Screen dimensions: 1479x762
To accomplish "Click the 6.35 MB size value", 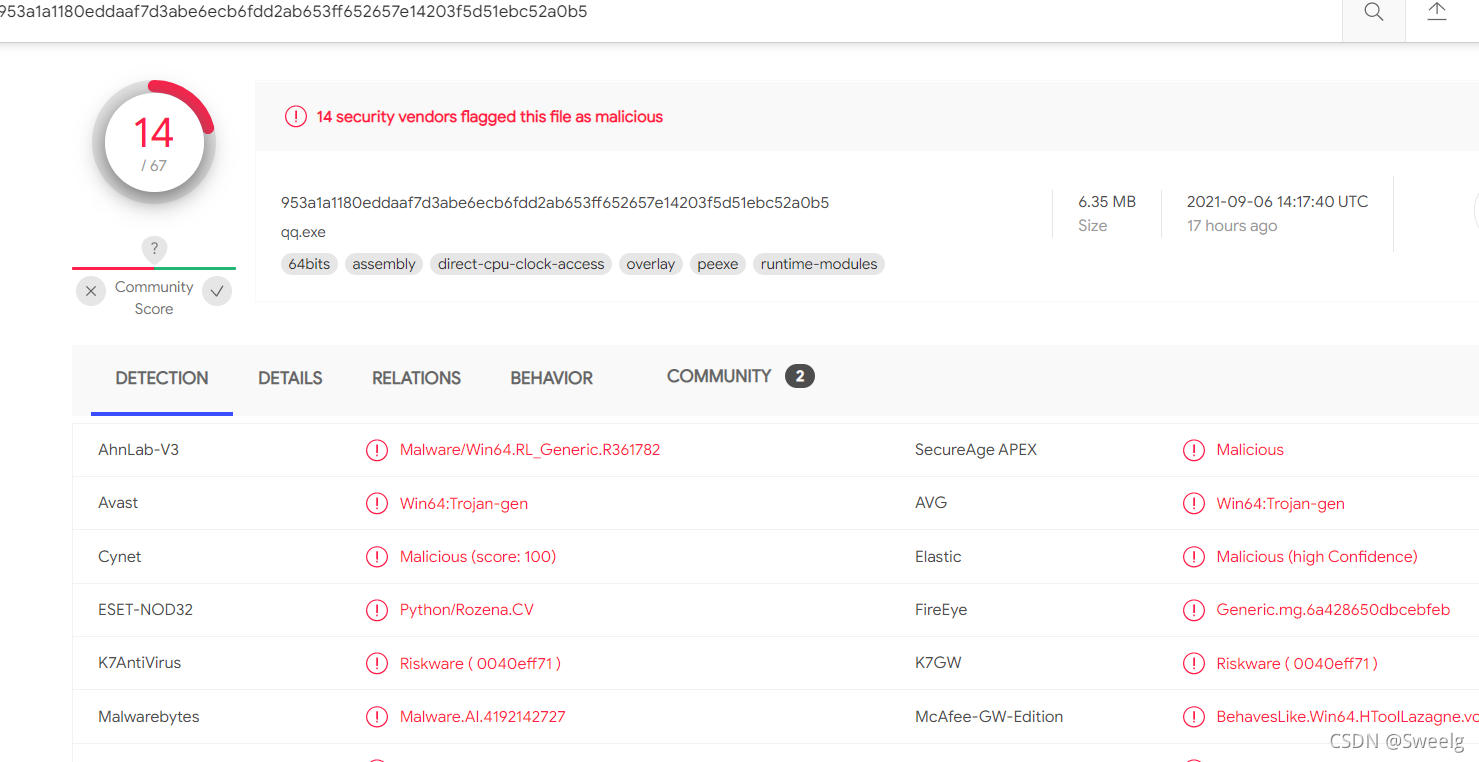I will coord(1107,201).
